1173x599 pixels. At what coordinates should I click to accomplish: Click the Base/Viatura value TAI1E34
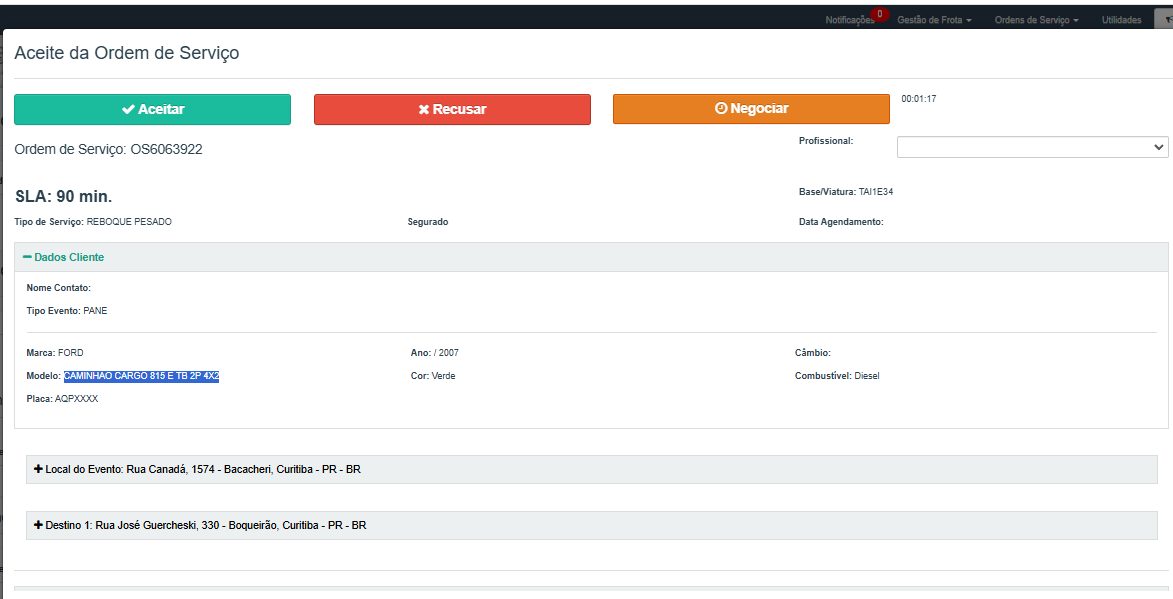tap(875, 192)
